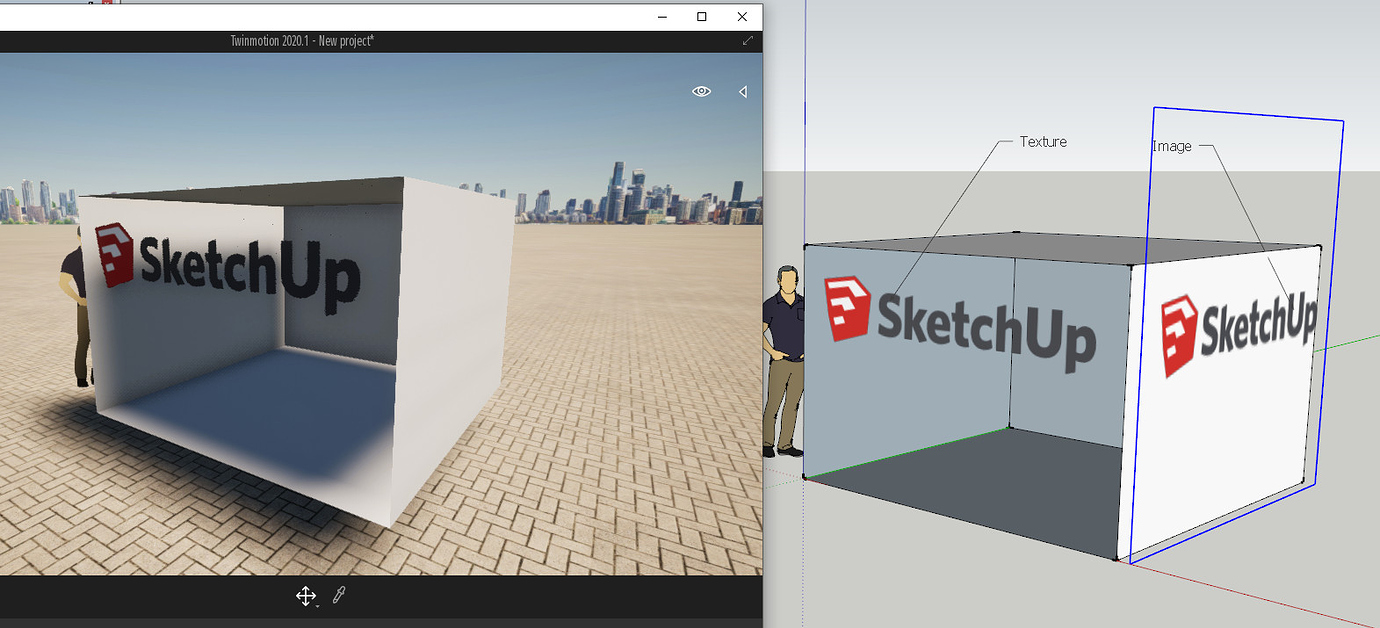Viewport: 1380px width, 628px height.
Task: Click the Twinmotion 2020.1 title bar
Action: [300, 42]
